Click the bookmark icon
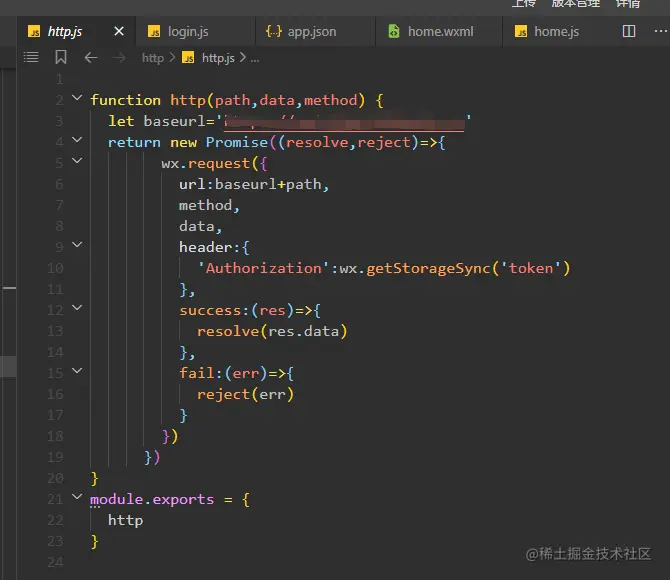Image resolution: width=670 pixels, height=580 pixels. 61,57
